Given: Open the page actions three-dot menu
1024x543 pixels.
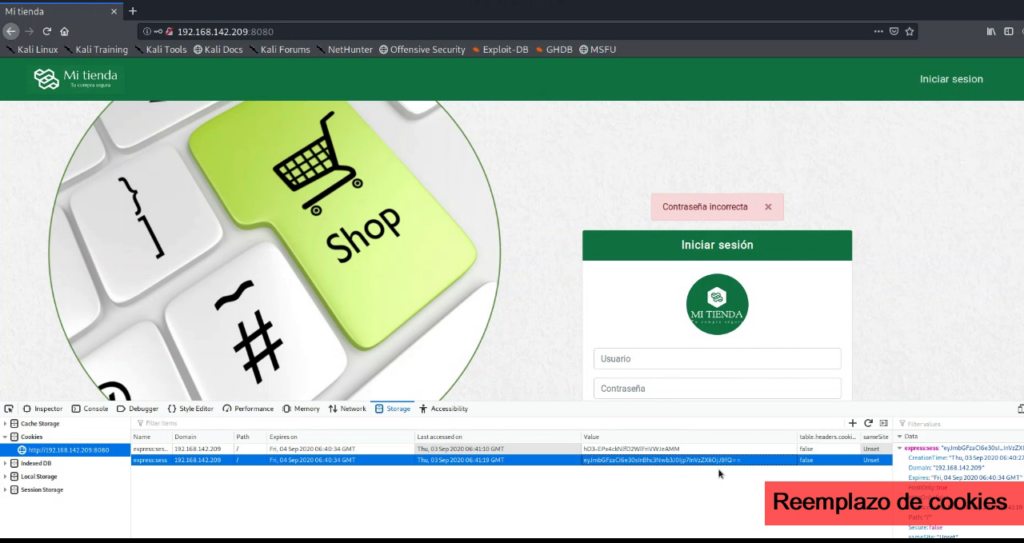Looking at the screenshot, I should coord(878,31).
